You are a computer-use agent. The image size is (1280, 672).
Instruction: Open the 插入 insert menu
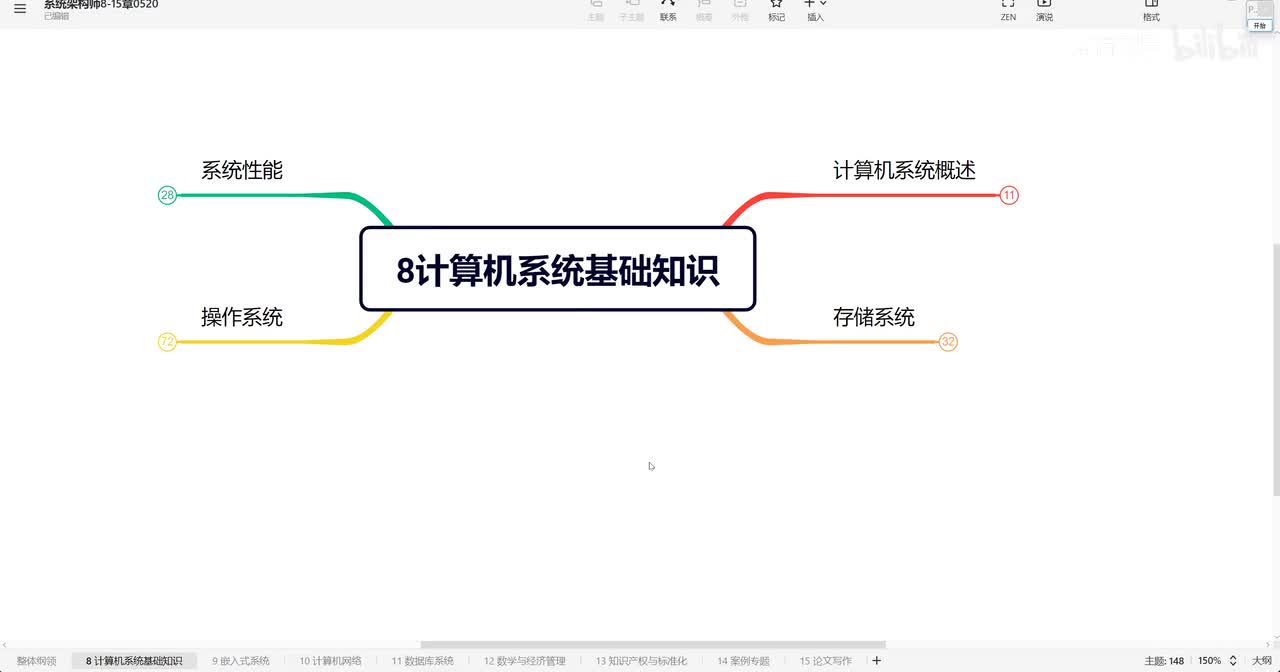point(816,10)
